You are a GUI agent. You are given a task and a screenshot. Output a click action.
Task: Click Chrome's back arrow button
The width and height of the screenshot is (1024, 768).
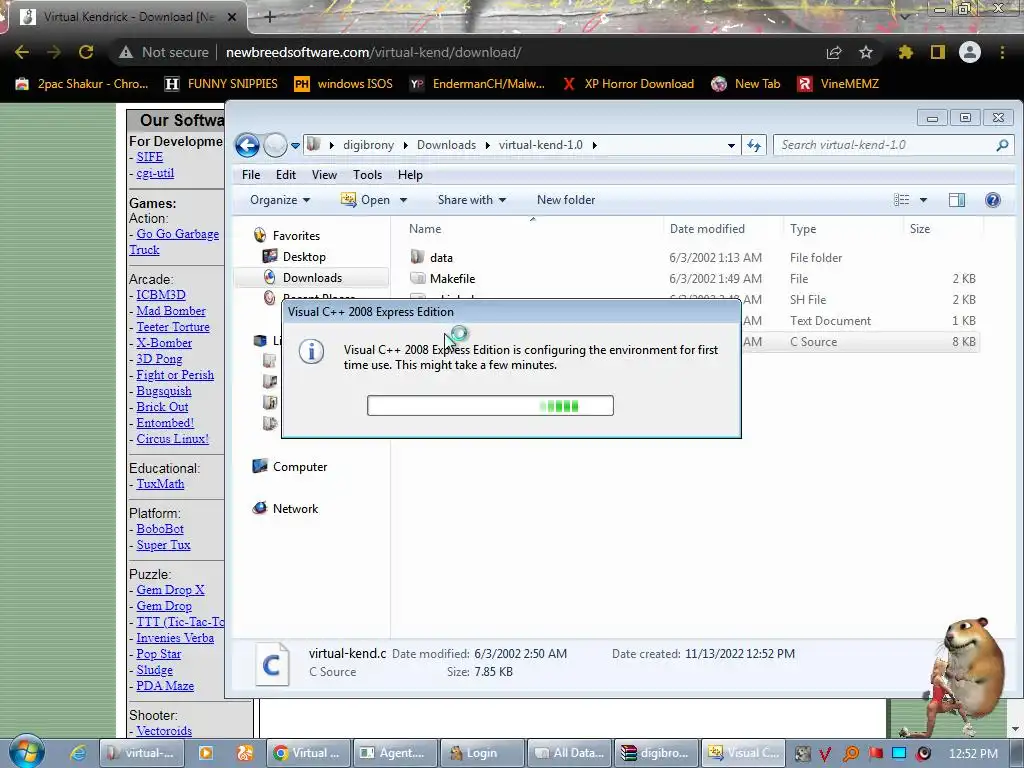pos(22,52)
